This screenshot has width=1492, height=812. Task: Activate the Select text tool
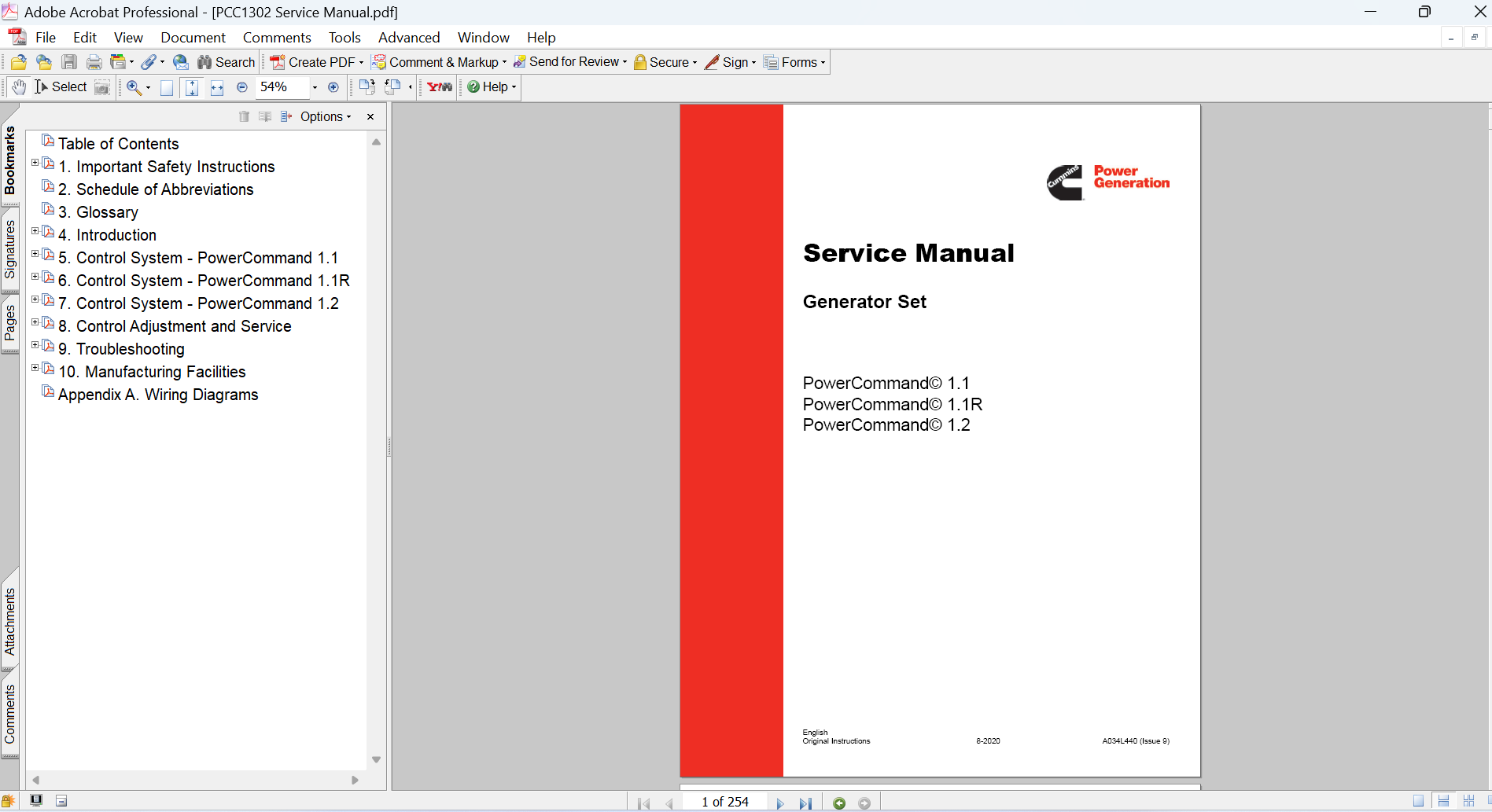(61, 87)
